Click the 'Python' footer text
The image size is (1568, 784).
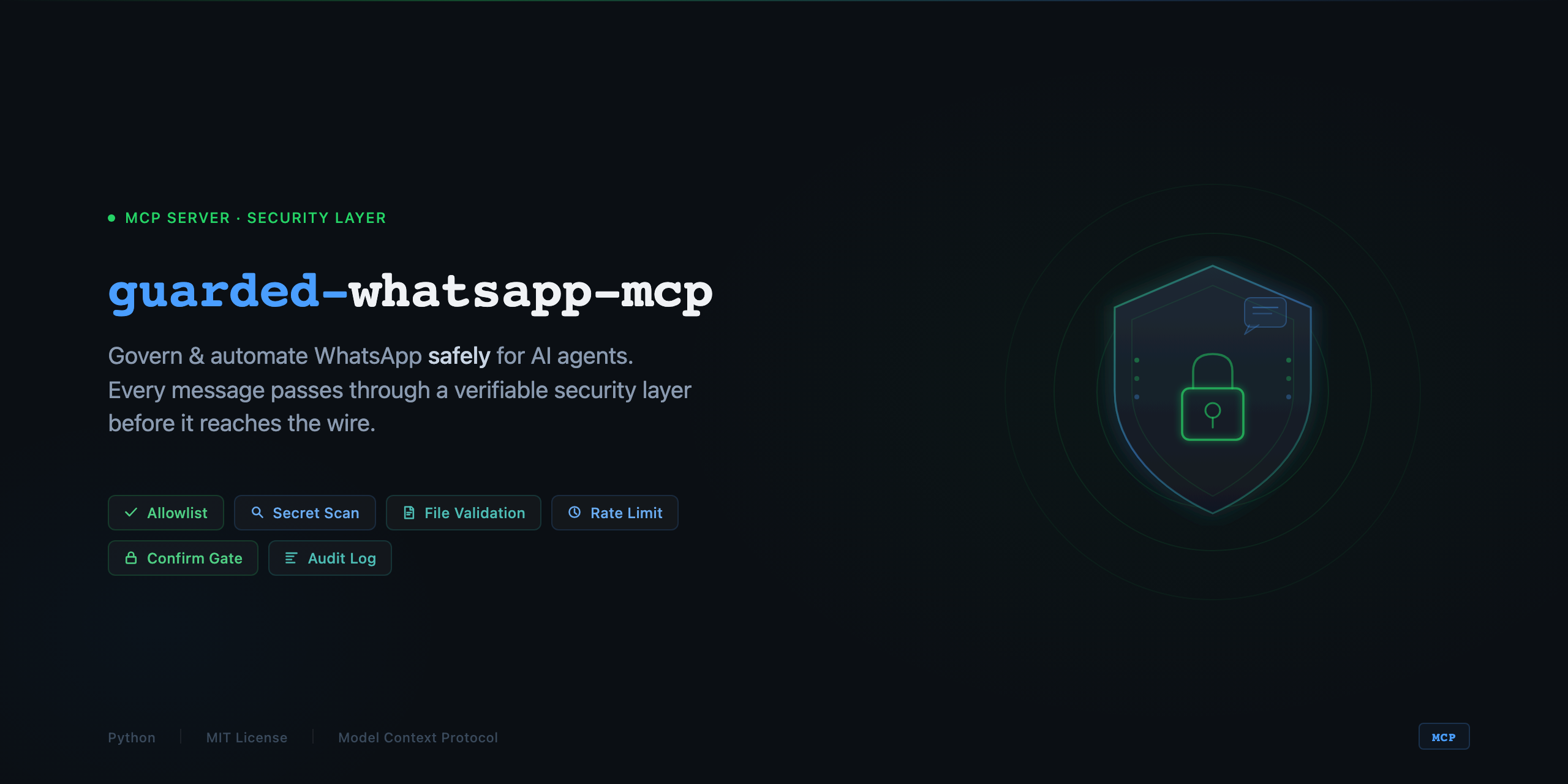coord(132,738)
